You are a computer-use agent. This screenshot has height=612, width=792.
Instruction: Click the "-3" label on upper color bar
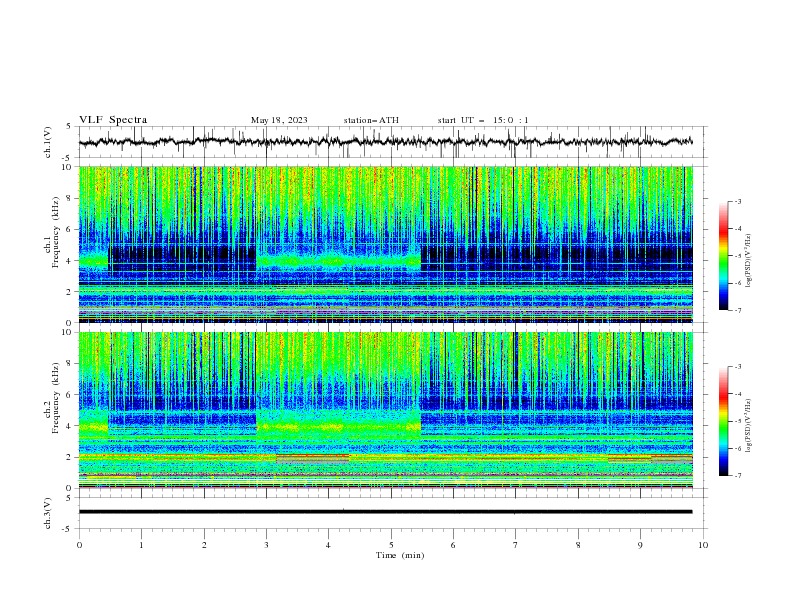[737, 201]
